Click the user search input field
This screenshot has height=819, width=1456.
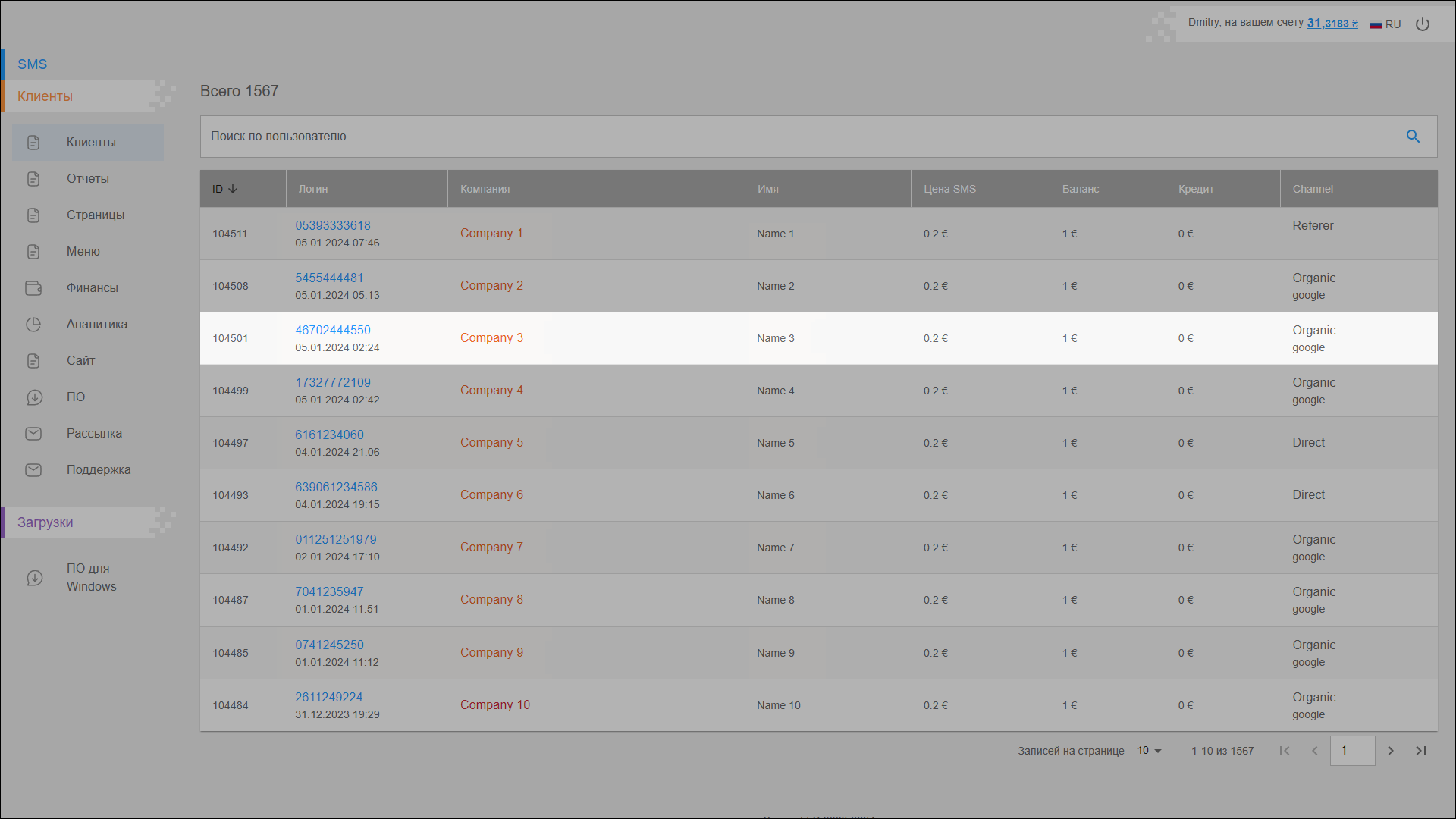796,136
